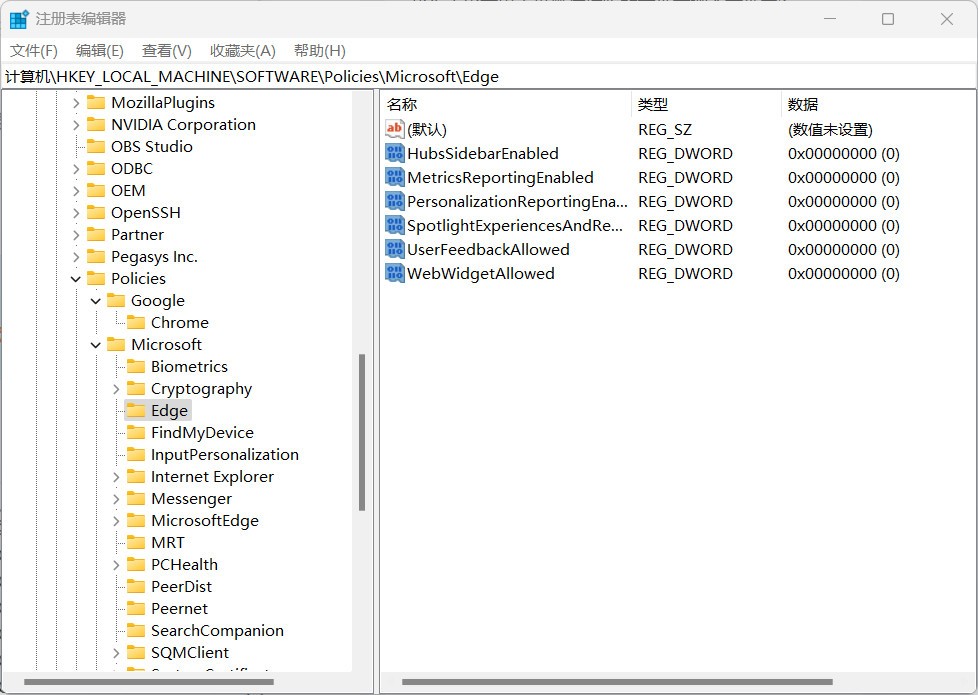Close the Registry Editor window
The height and width of the screenshot is (695, 978).
tap(946, 19)
